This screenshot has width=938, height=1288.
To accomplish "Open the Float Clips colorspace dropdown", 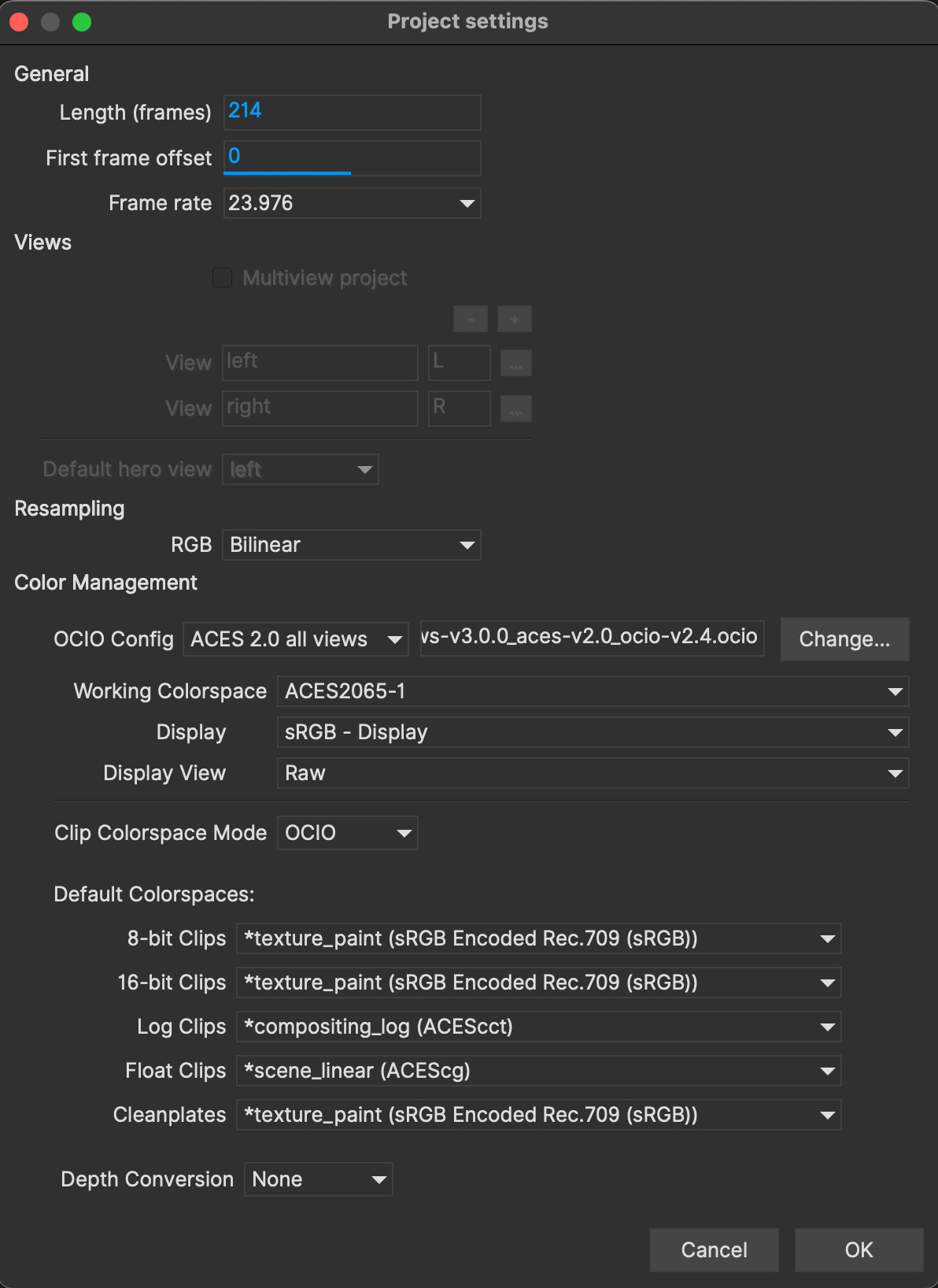I will 539,1071.
